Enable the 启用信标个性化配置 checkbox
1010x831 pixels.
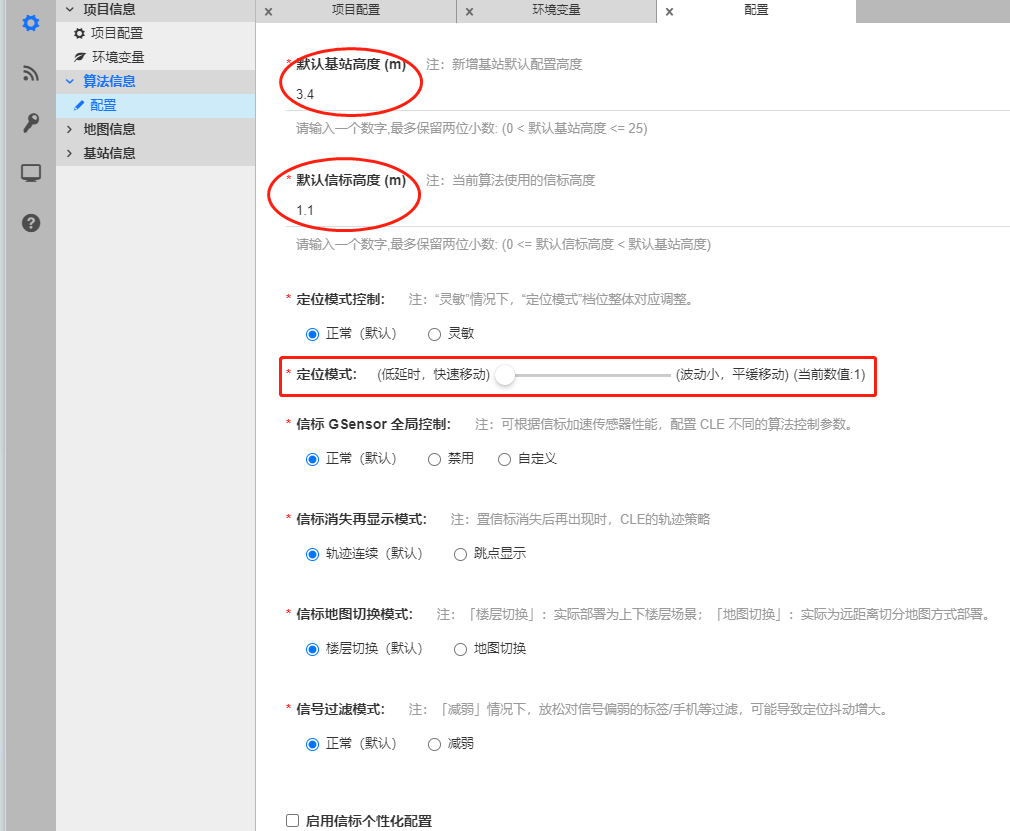click(x=292, y=820)
